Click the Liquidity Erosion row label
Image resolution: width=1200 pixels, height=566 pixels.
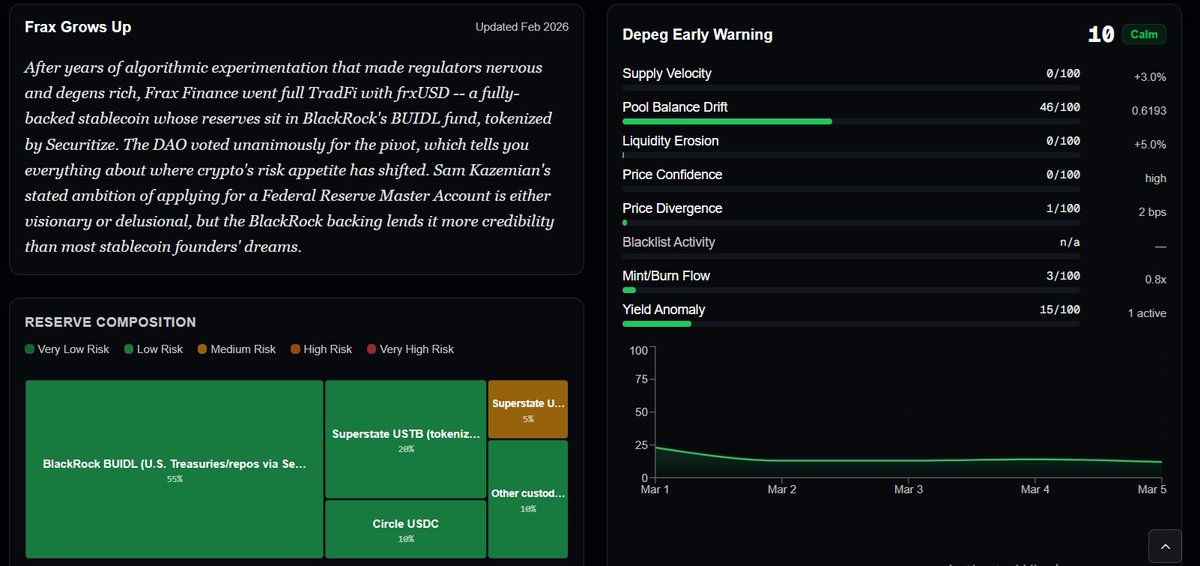coord(670,141)
